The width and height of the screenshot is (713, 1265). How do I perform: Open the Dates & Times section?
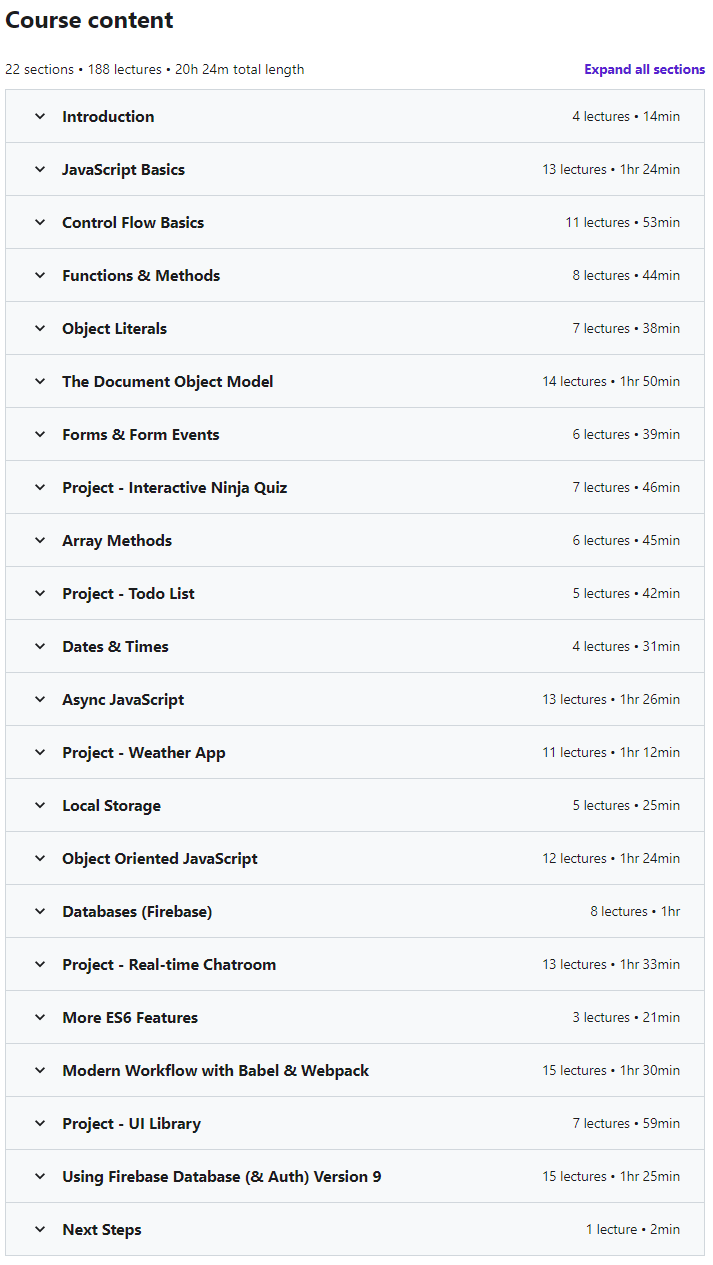click(355, 646)
